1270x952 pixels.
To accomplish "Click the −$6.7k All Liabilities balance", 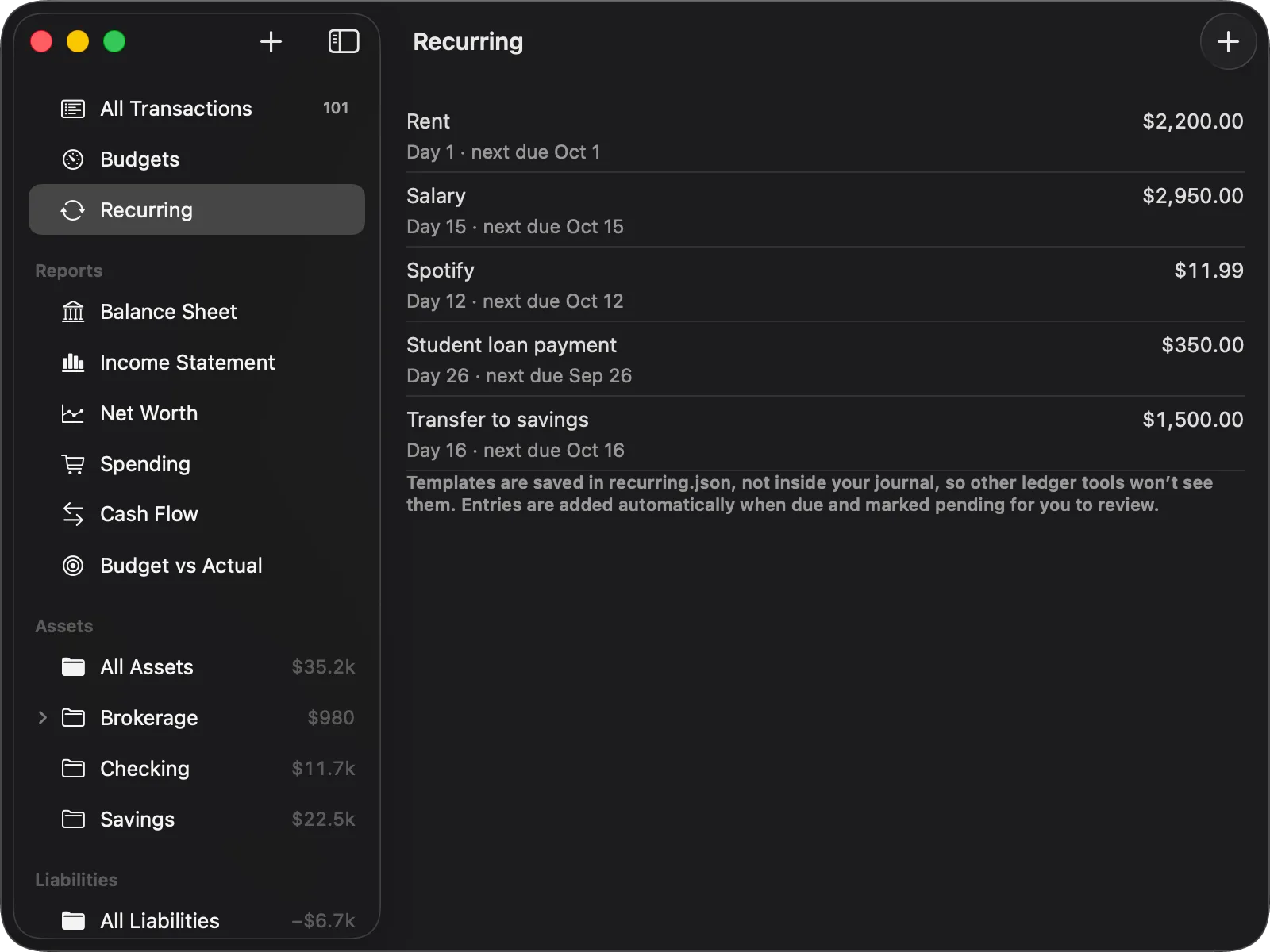I will (x=323, y=921).
